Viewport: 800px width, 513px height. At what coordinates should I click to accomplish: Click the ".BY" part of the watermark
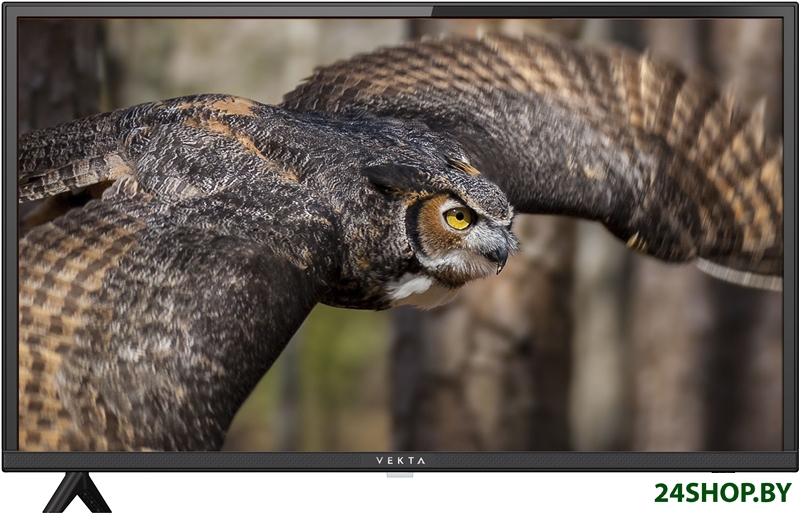(771, 492)
